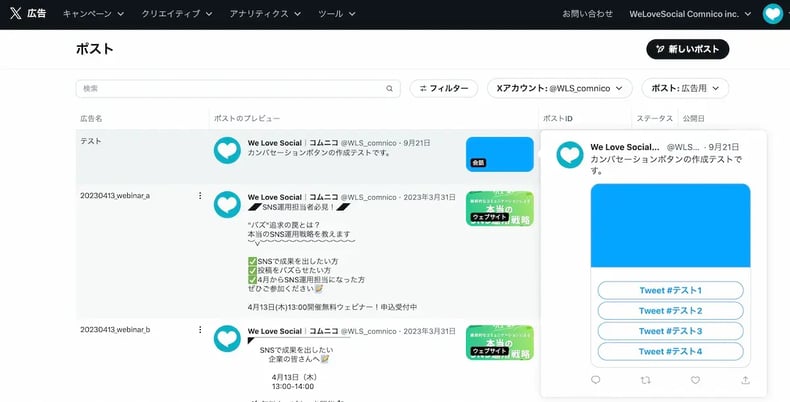Click the blue image in preview popup
The width and height of the screenshot is (790, 402).
click(670, 226)
